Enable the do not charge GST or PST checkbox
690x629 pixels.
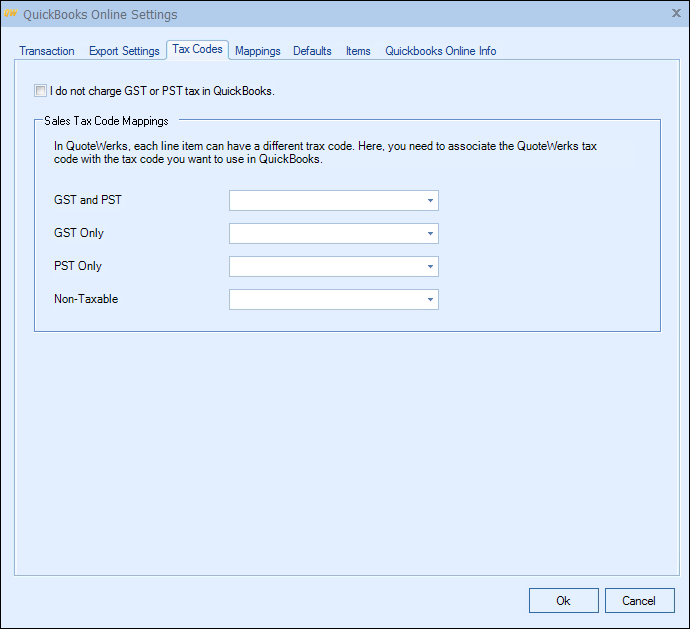[40, 91]
